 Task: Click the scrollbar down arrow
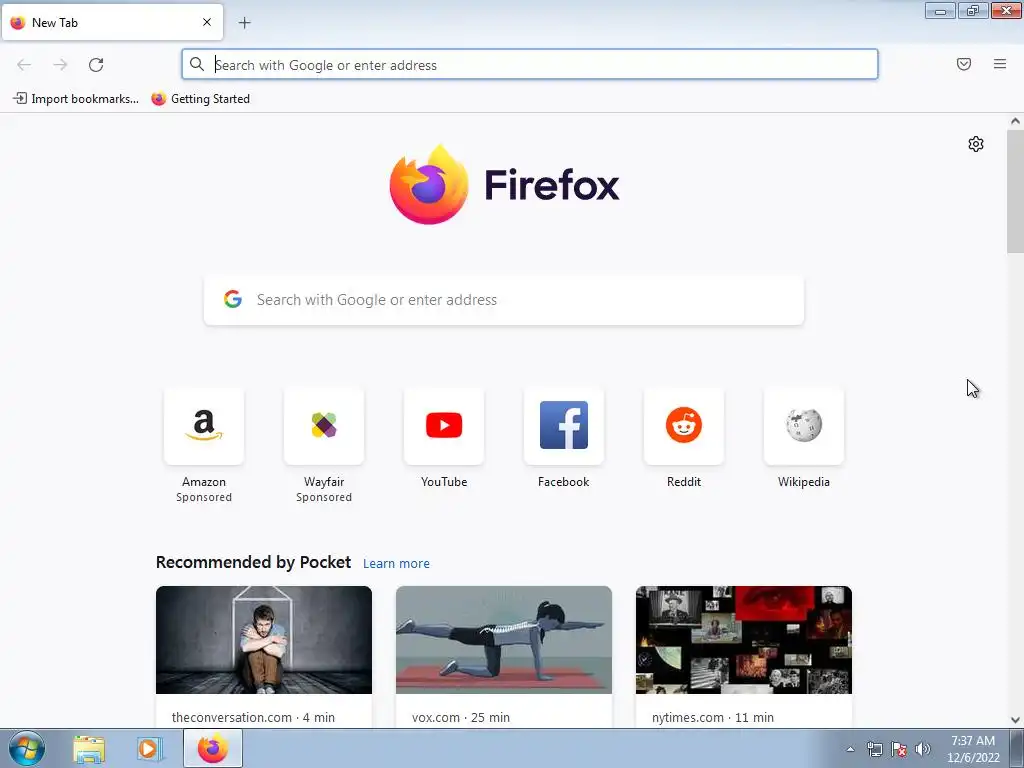point(1015,720)
